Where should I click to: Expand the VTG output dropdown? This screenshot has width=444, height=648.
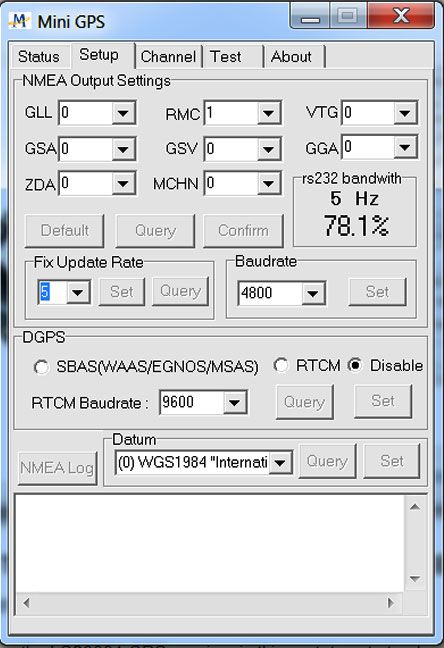[405, 112]
